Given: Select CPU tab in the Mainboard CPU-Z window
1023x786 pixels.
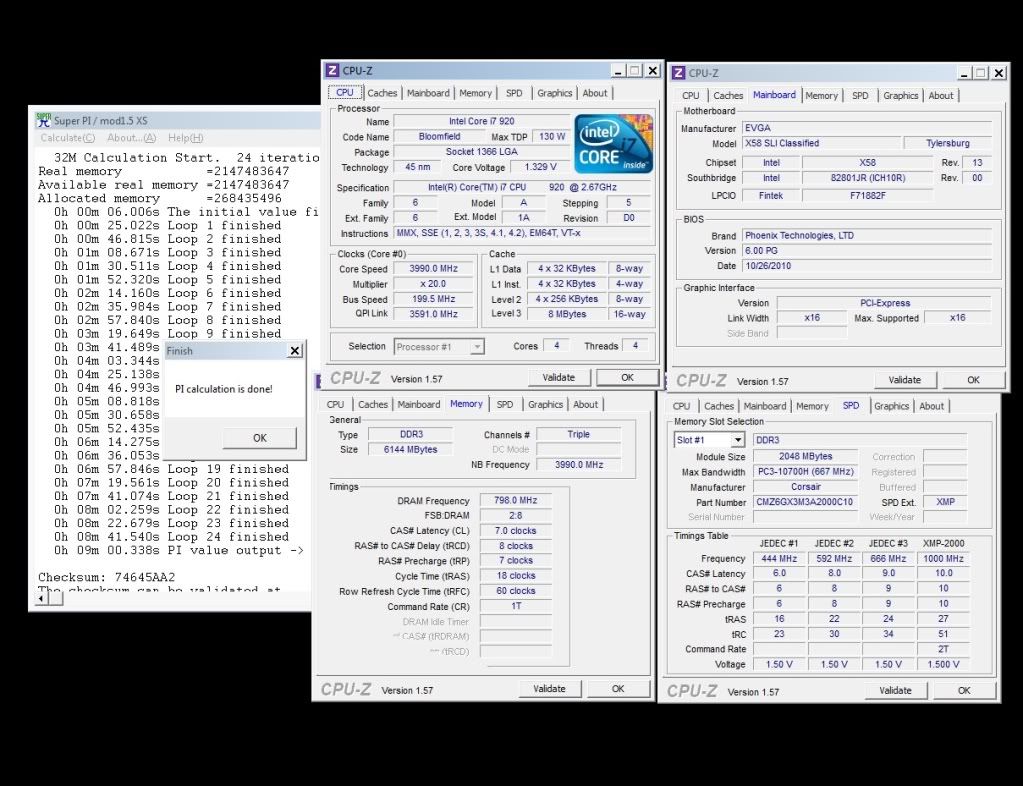Looking at the screenshot, I should [690, 96].
